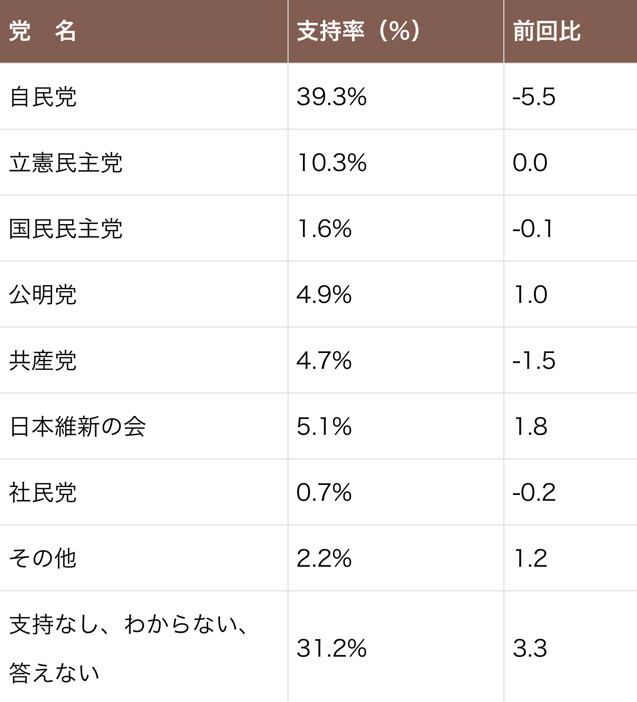637x702 pixels.
Task: Select the 支持なし、わからない cell
Action: (x=128, y=648)
